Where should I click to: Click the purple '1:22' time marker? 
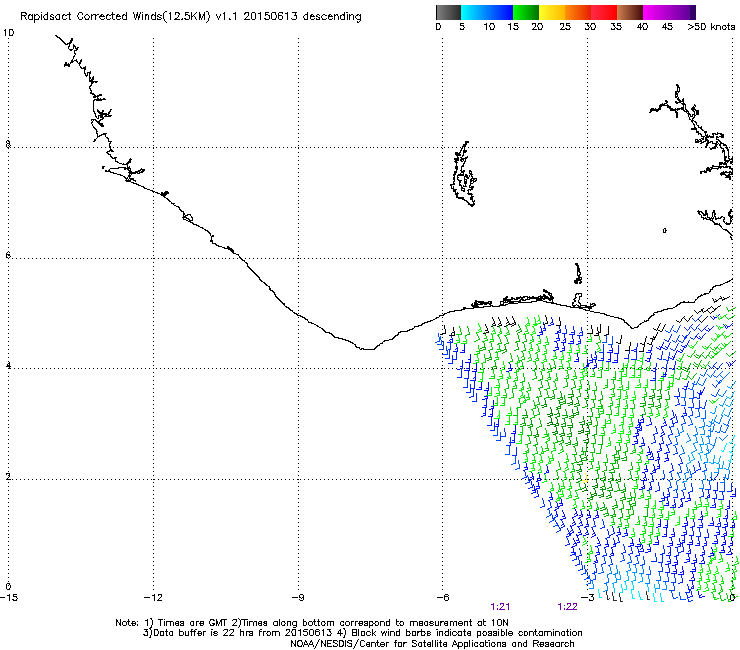coord(567,607)
